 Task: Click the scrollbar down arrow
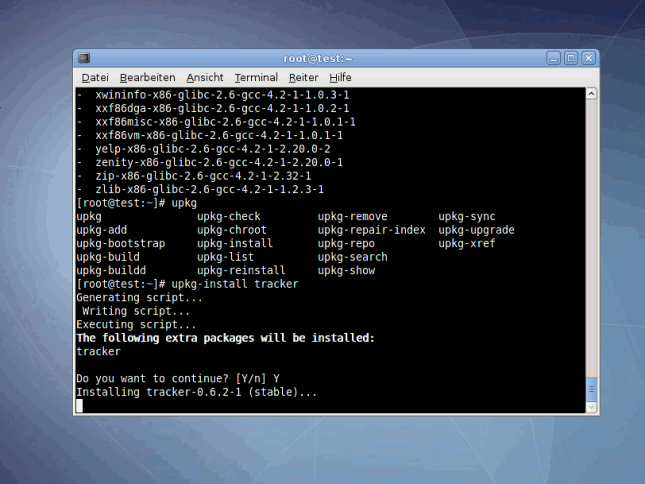(x=591, y=407)
